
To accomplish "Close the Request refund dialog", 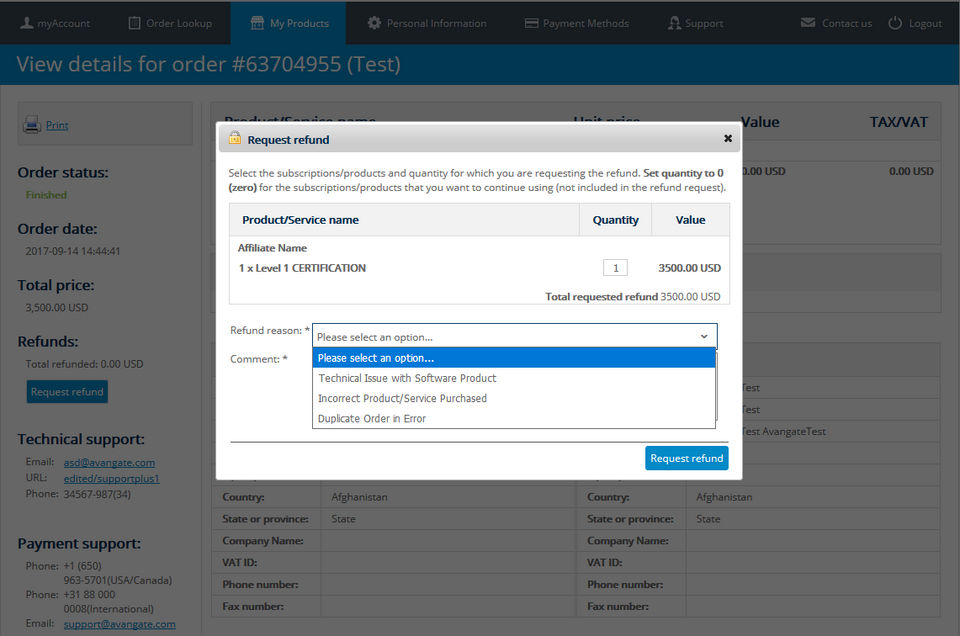I will click(x=728, y=139).
